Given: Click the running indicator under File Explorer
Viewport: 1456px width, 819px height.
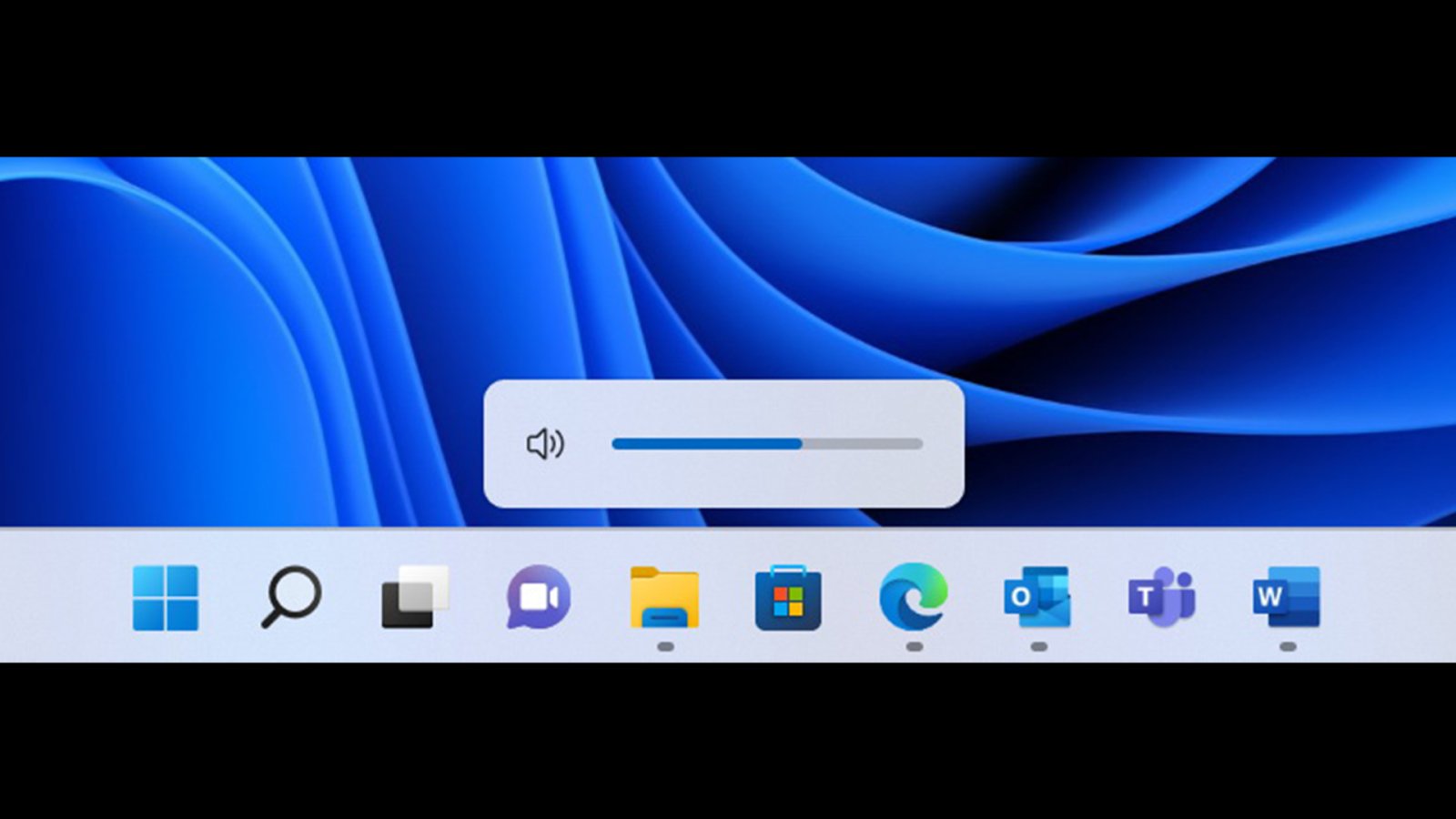Looking at the screenshot, I should pyautogui.click(x=665, y=647).
